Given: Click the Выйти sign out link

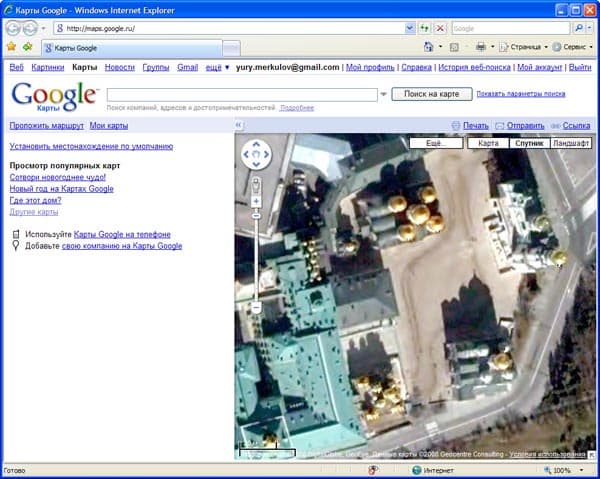Looking at the screenshot, I should coord(580,67).
